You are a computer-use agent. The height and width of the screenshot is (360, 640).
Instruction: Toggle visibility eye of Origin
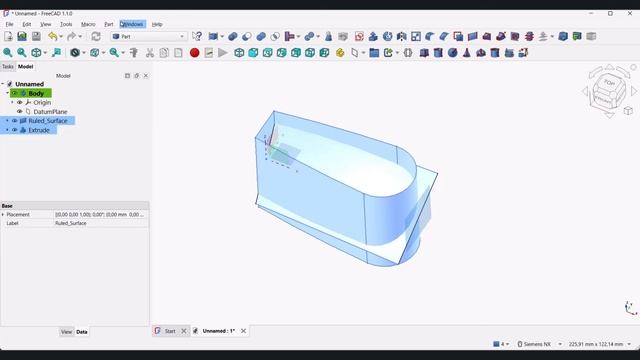point(19,102)
